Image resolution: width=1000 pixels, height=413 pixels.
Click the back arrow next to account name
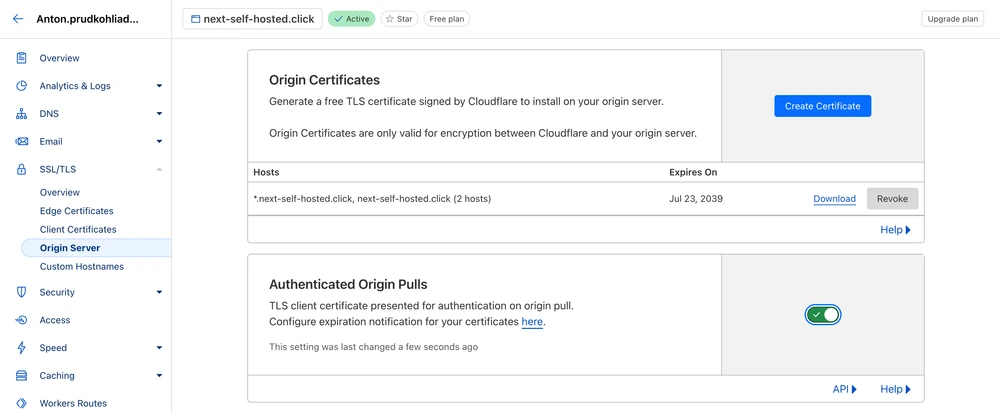pyautogui.click(x=18, y=19)
